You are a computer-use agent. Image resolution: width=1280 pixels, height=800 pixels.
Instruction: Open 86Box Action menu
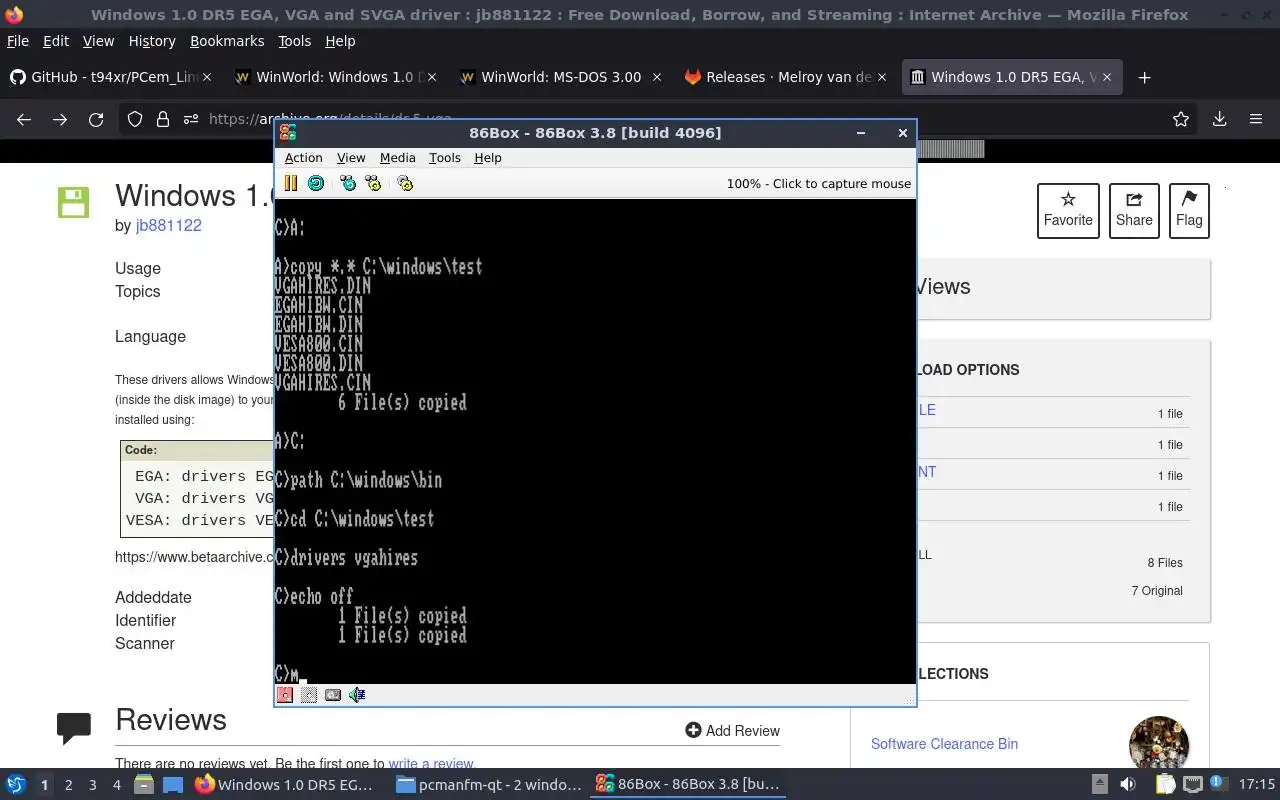coord(303,158)
